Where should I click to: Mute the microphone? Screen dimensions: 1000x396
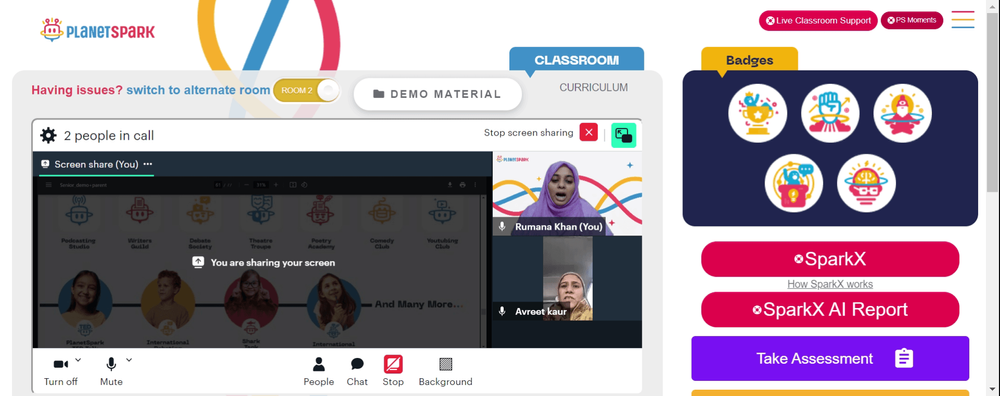[x=111, y=371]
